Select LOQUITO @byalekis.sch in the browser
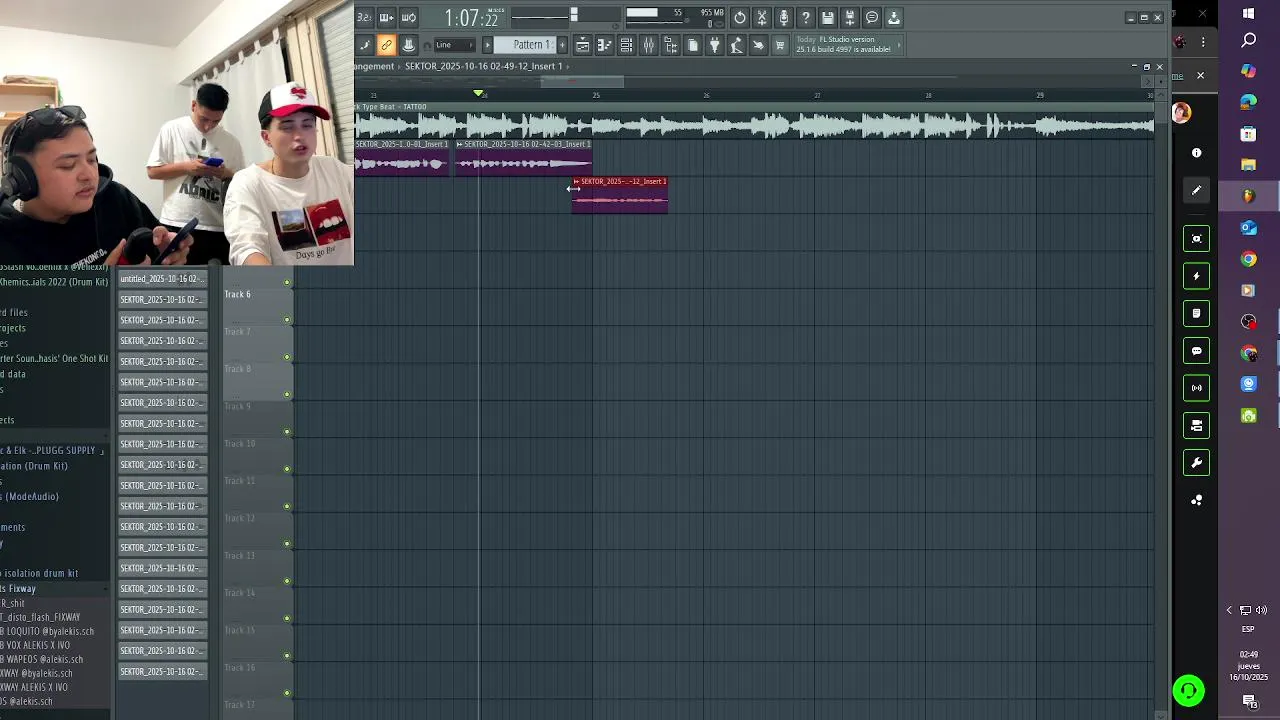This screenshot has width=1280, height=720. click(47, 632)
